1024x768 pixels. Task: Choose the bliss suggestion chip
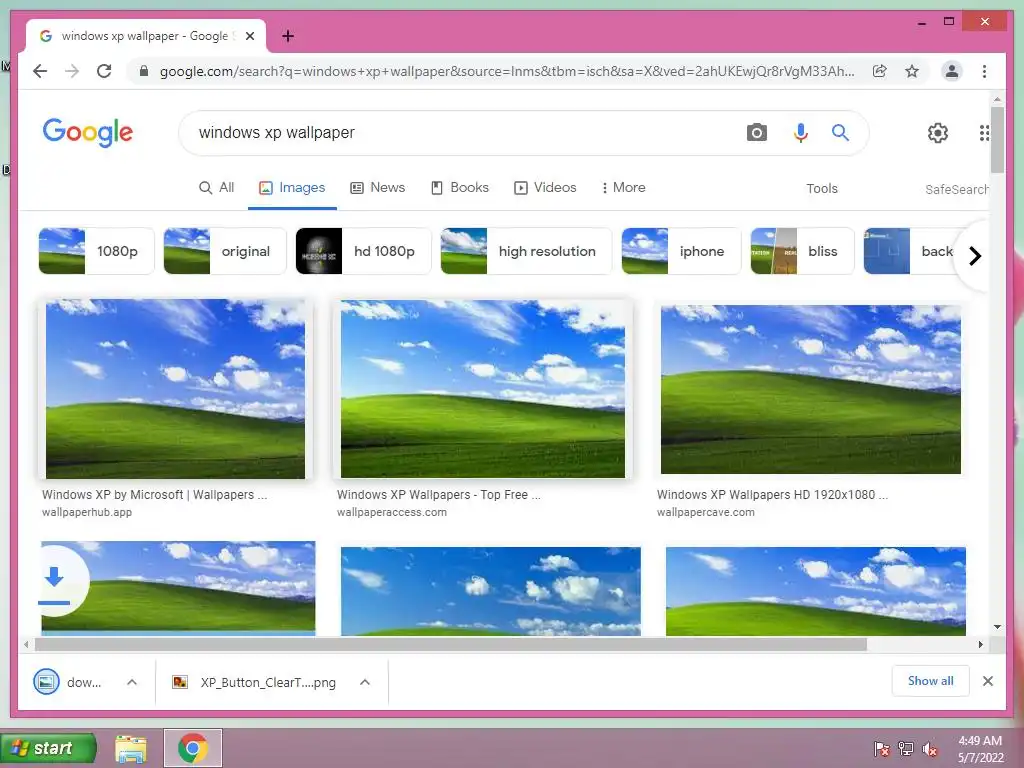(x=802, y=251)
